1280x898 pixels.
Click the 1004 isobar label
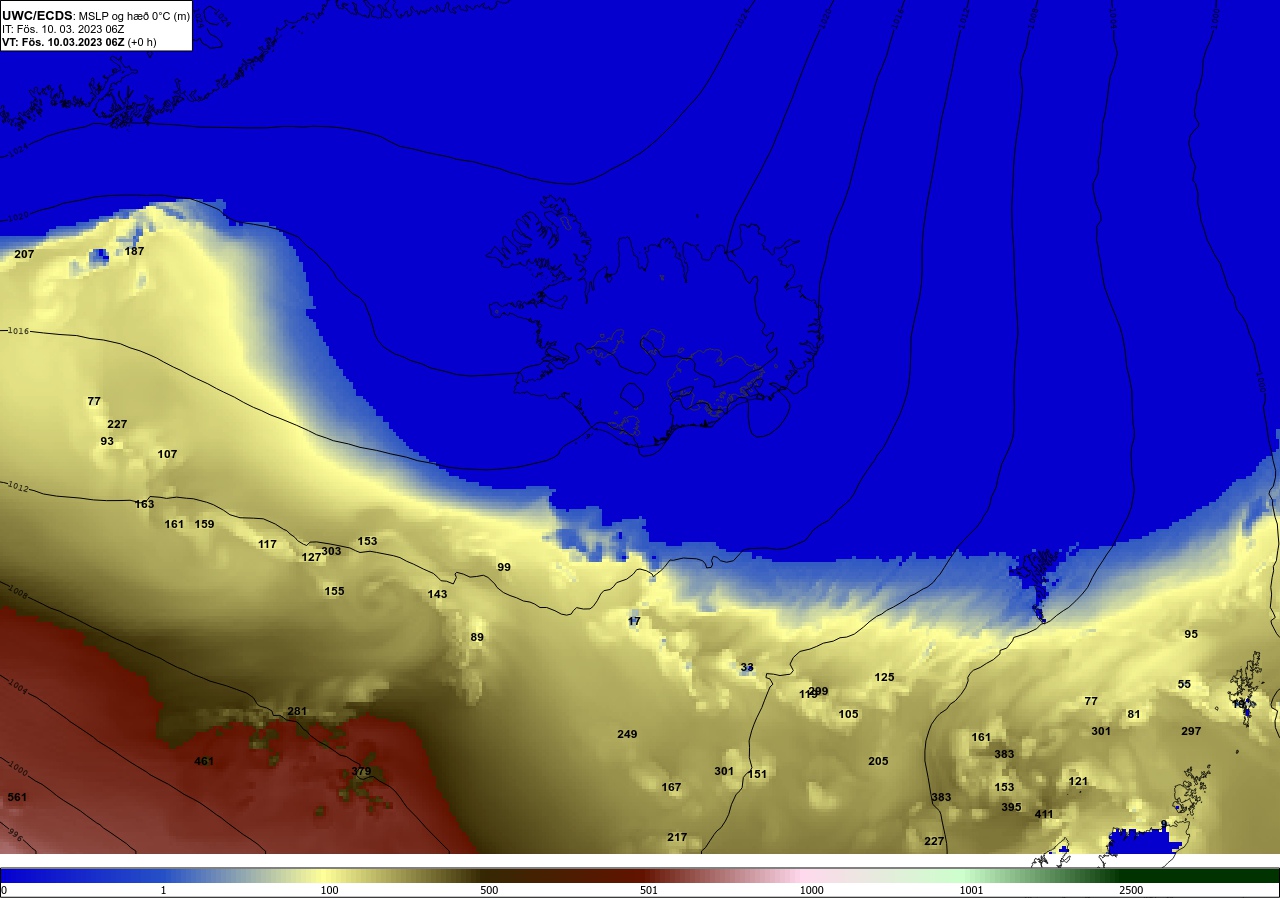[x=18, y=686]
